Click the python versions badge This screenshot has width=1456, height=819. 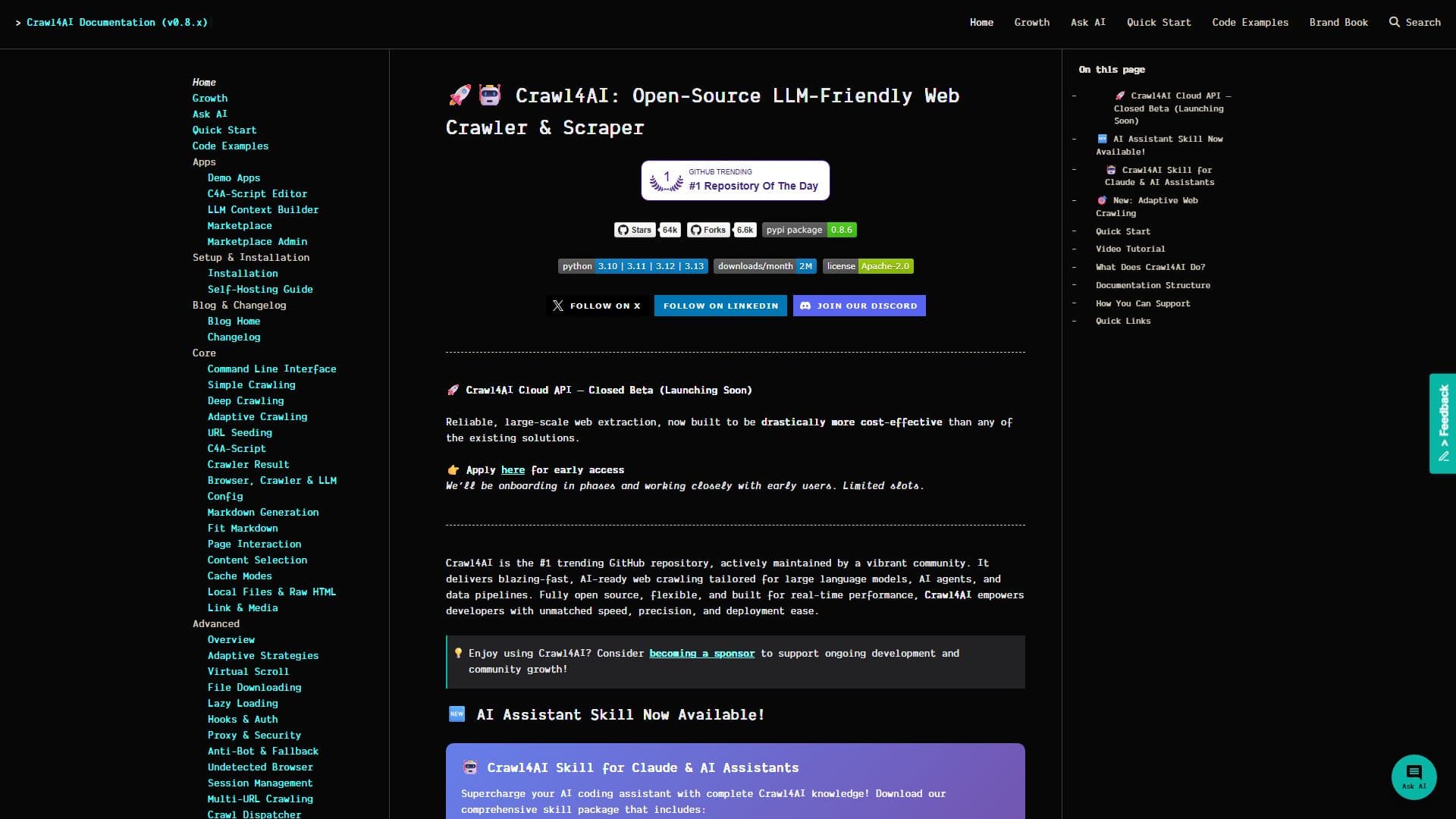(x=633, y=266)
